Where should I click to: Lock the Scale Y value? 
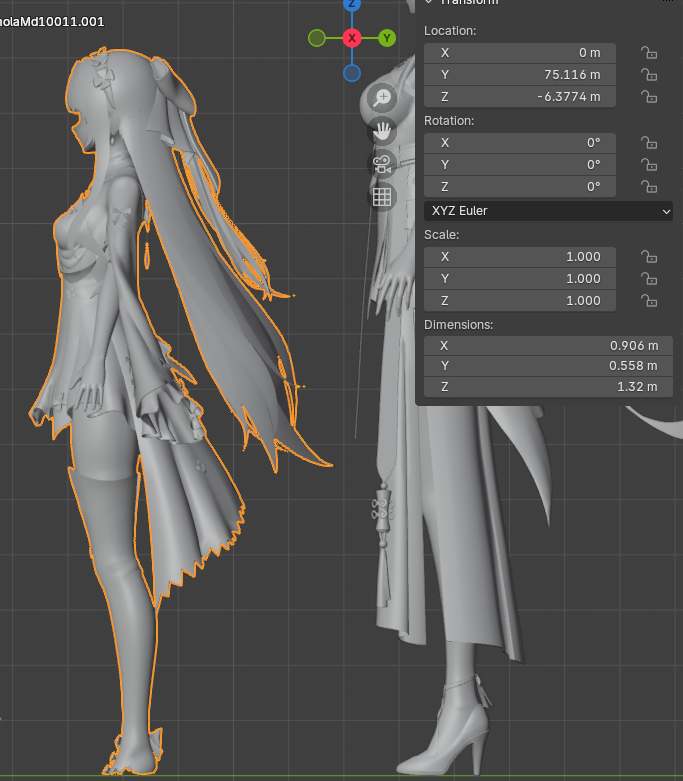[649, 279]
